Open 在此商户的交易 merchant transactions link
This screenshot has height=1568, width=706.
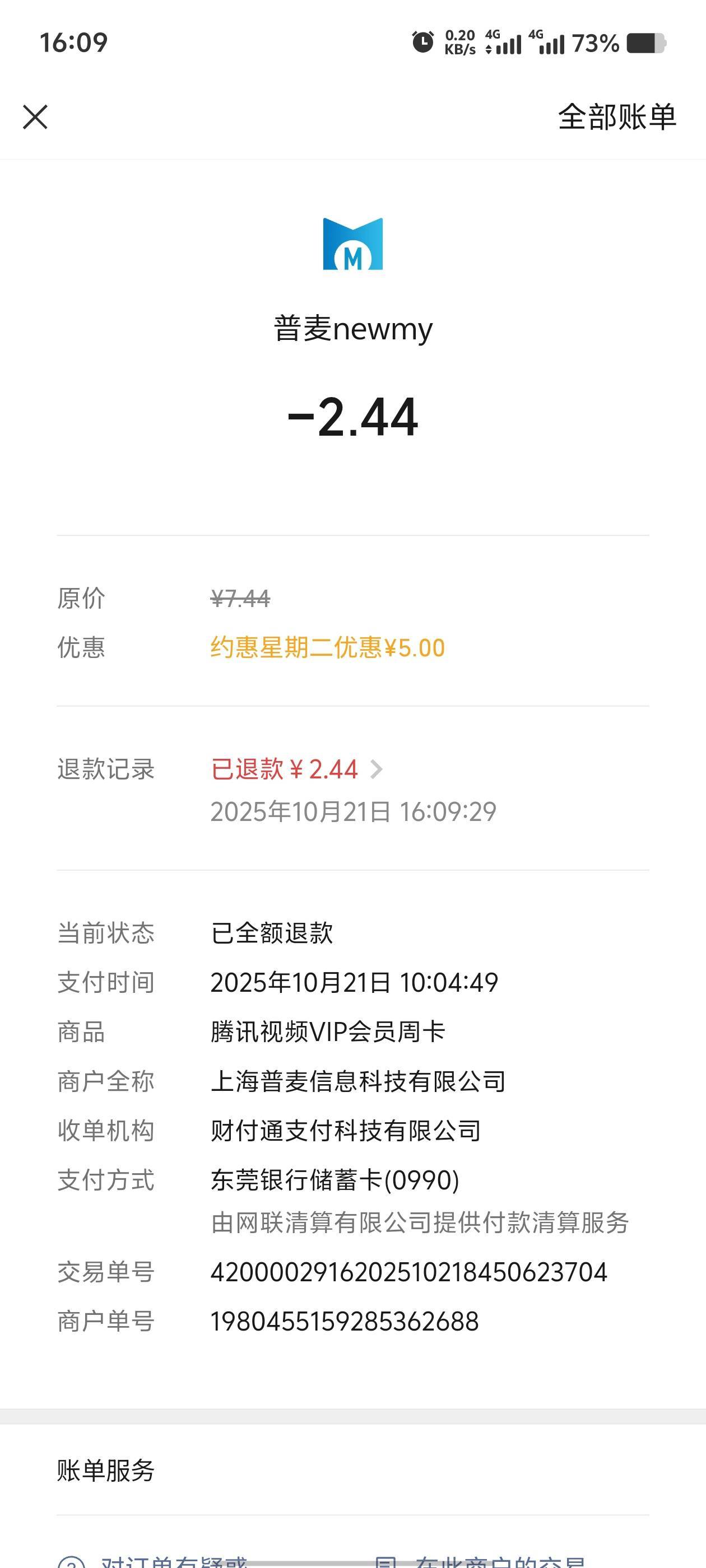(499, 1562)
